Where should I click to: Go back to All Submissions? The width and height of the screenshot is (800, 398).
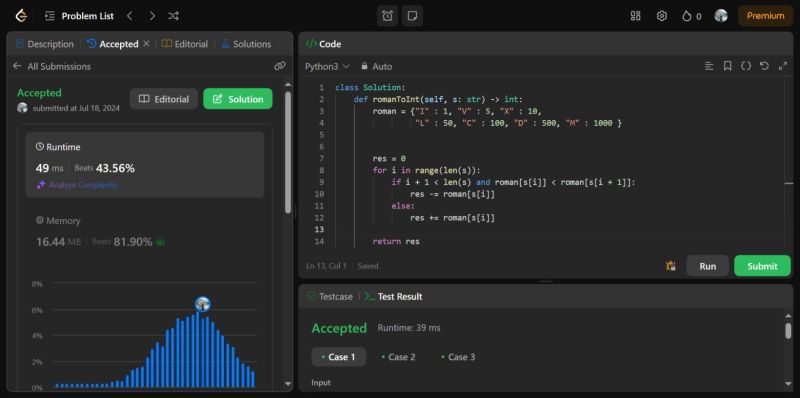pos(52,66)
